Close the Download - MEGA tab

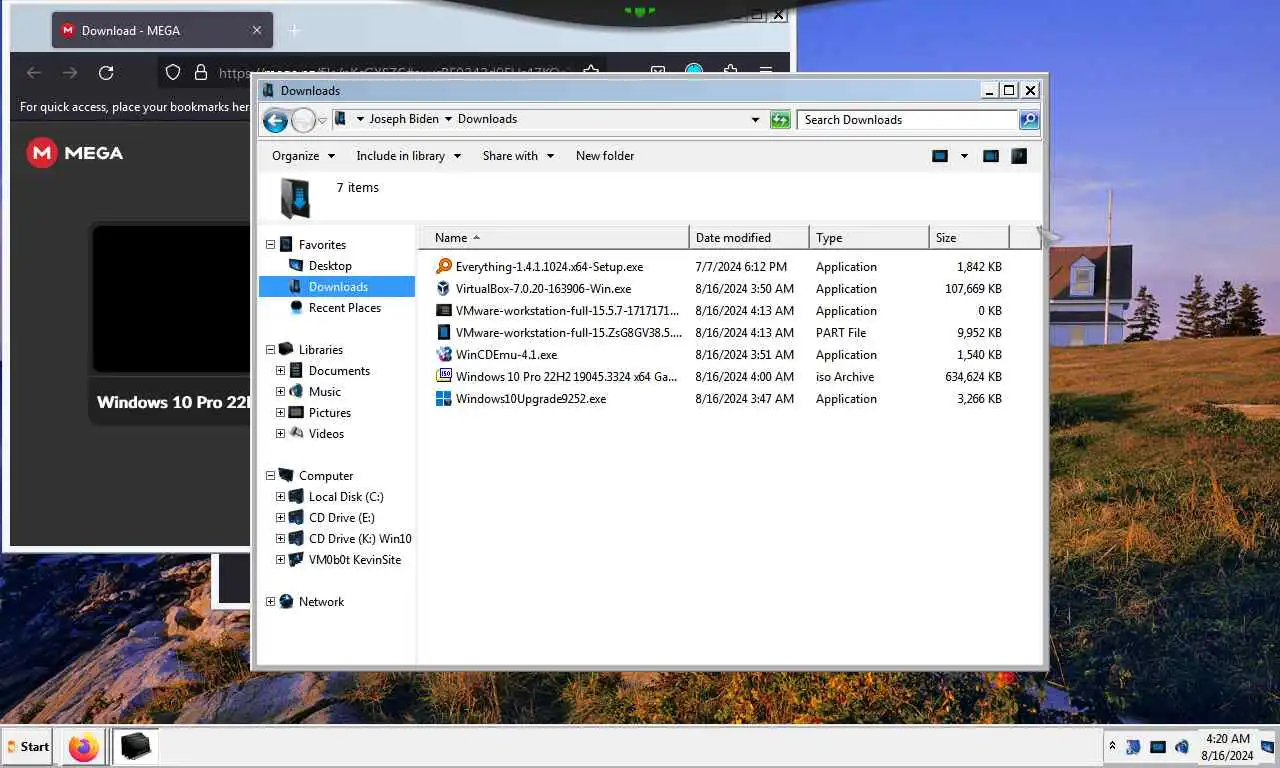256,31
